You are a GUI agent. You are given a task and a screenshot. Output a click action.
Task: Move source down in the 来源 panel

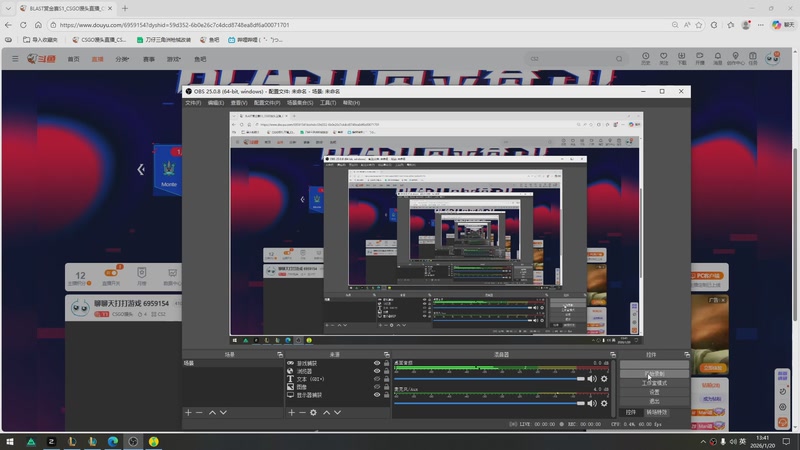[338, 412]
